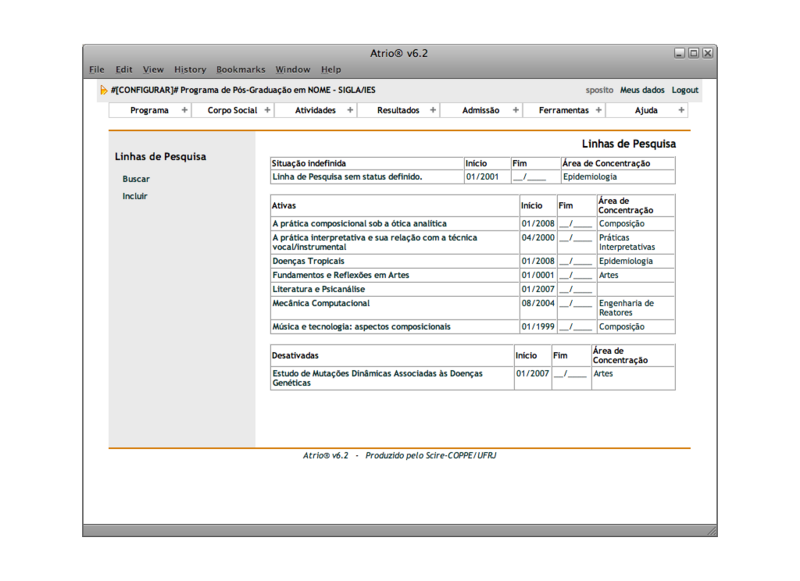Open the Bookmarks menu

point(241,70)
